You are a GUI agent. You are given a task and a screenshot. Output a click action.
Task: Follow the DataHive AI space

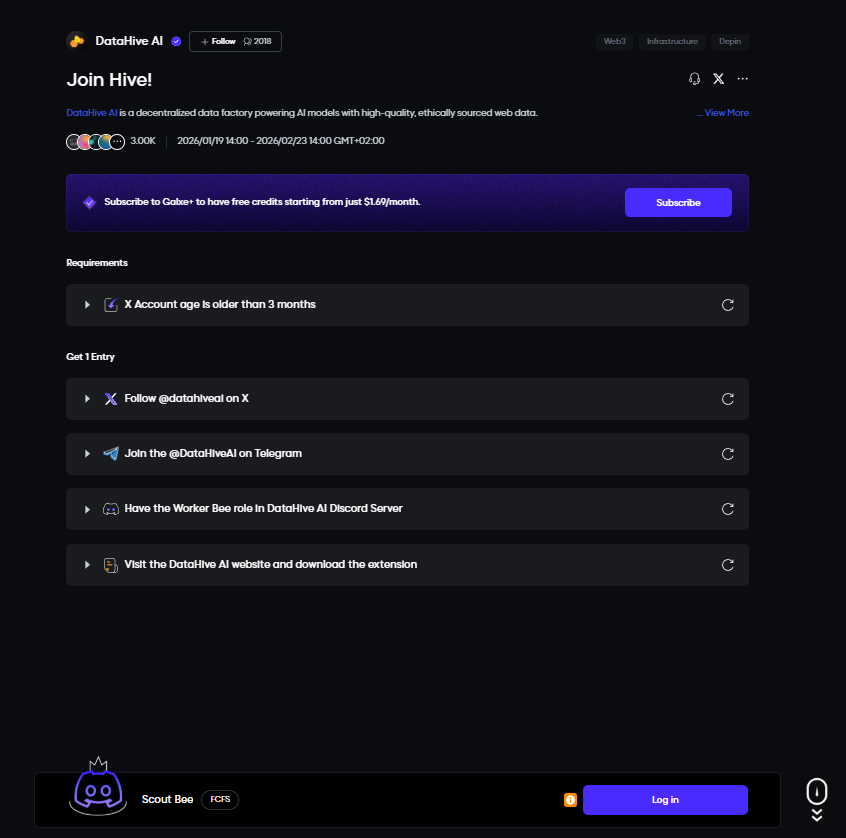(x=218, y=42)
